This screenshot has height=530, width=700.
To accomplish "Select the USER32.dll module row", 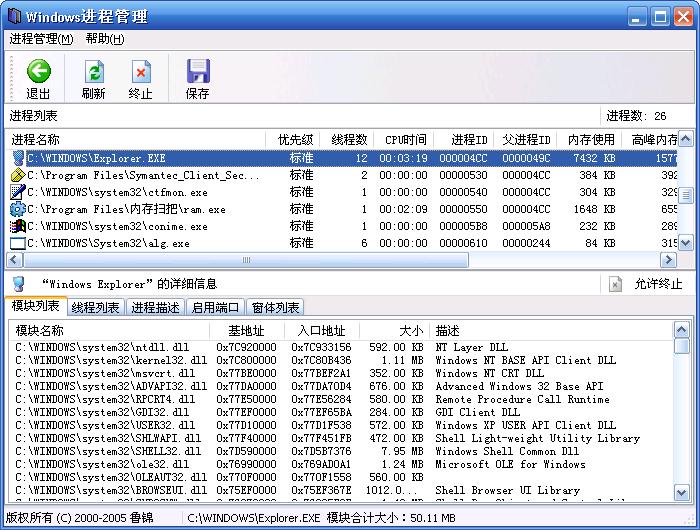I will (341, 425).
